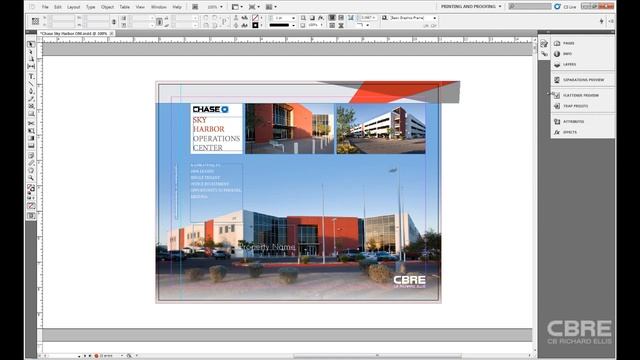Open the View menu

140,7
